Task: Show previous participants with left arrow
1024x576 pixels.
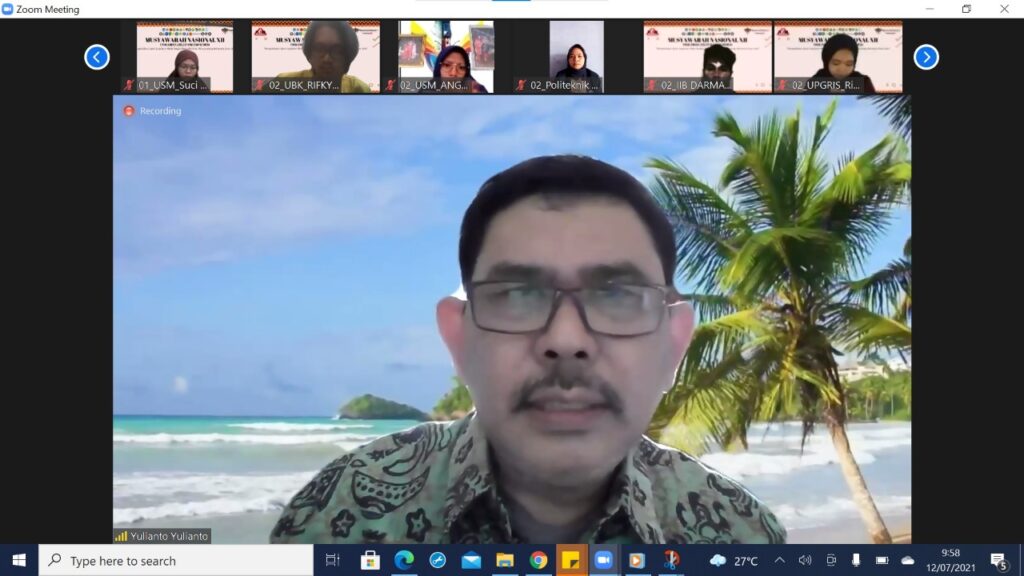Action: point(97,57)
